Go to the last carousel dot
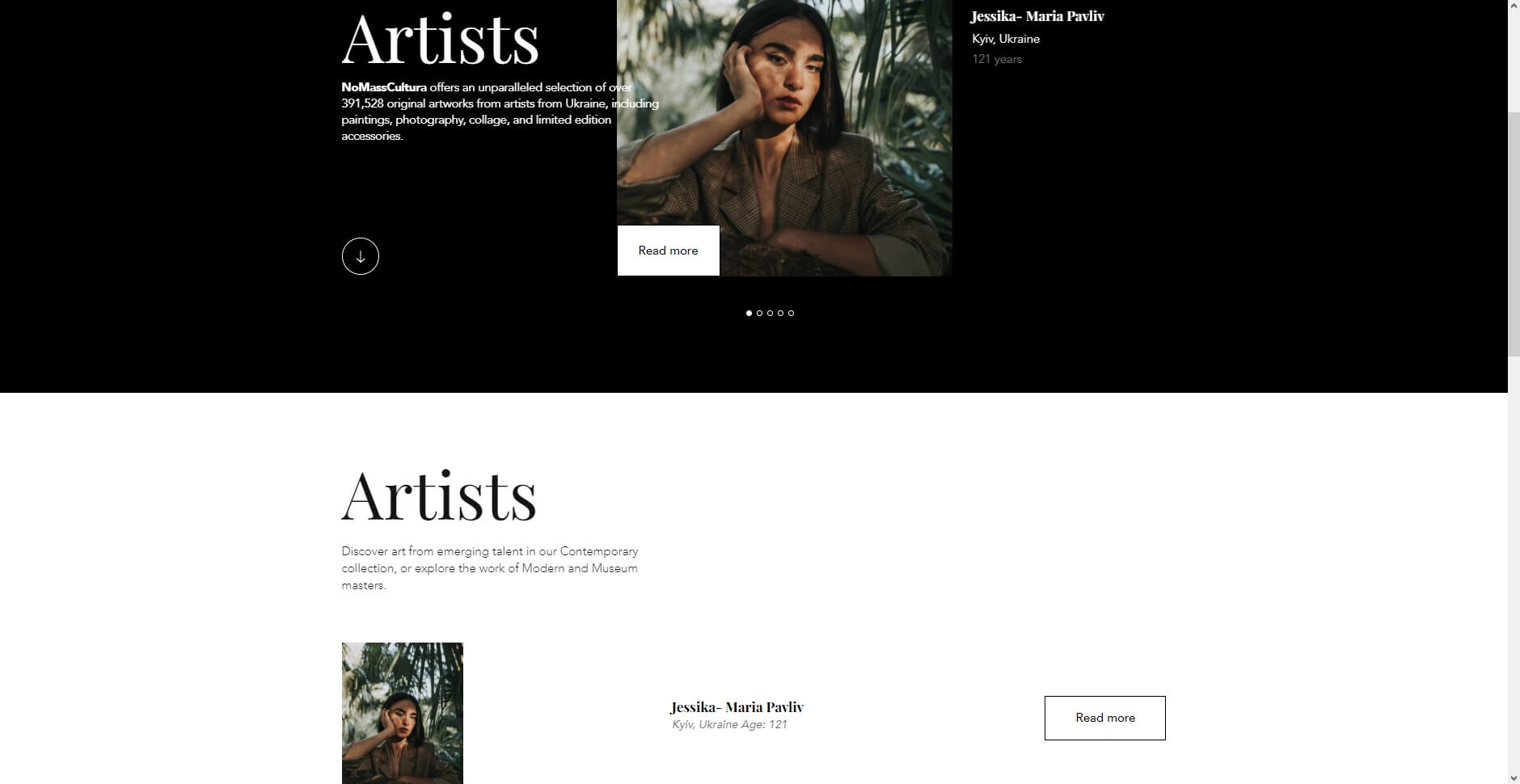 pyautogui.click(x=791, y=313)
